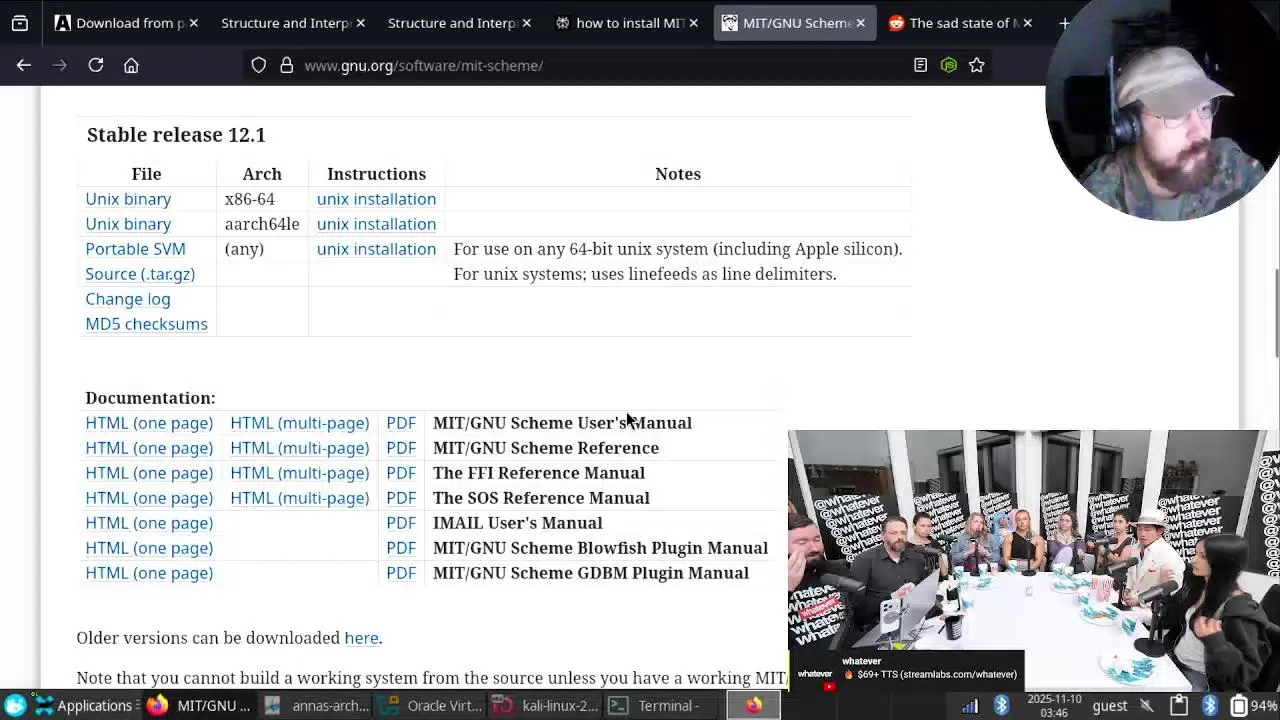Image resolution: width=1280 pixels, height=720 pixels.
Task: Open the Scheme Reference PDF
Action: pyautogui.click(x=401, y=448)
